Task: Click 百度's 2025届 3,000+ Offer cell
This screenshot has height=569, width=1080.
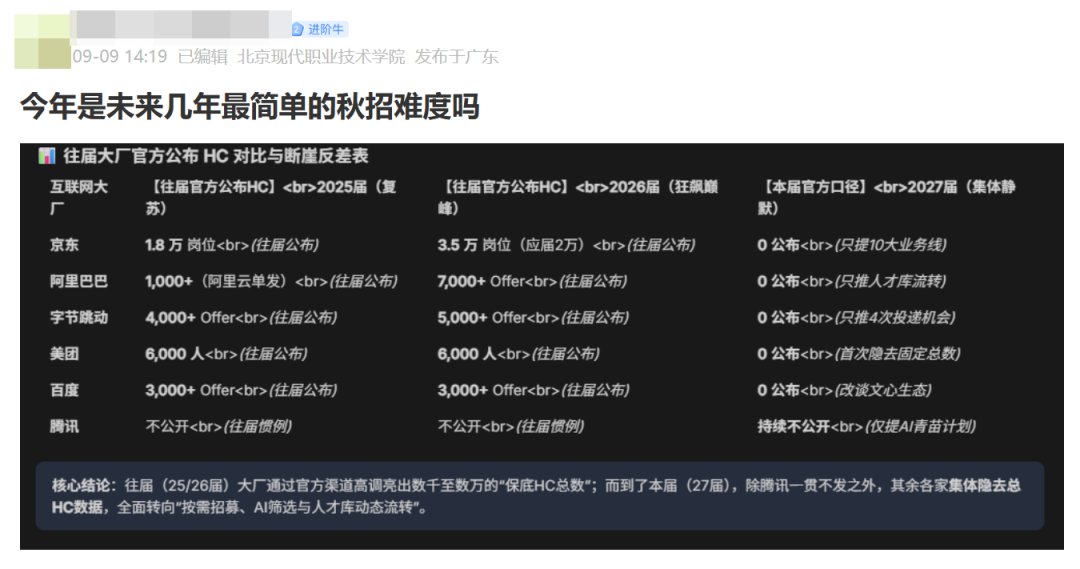Action: [x=241, y=391]
